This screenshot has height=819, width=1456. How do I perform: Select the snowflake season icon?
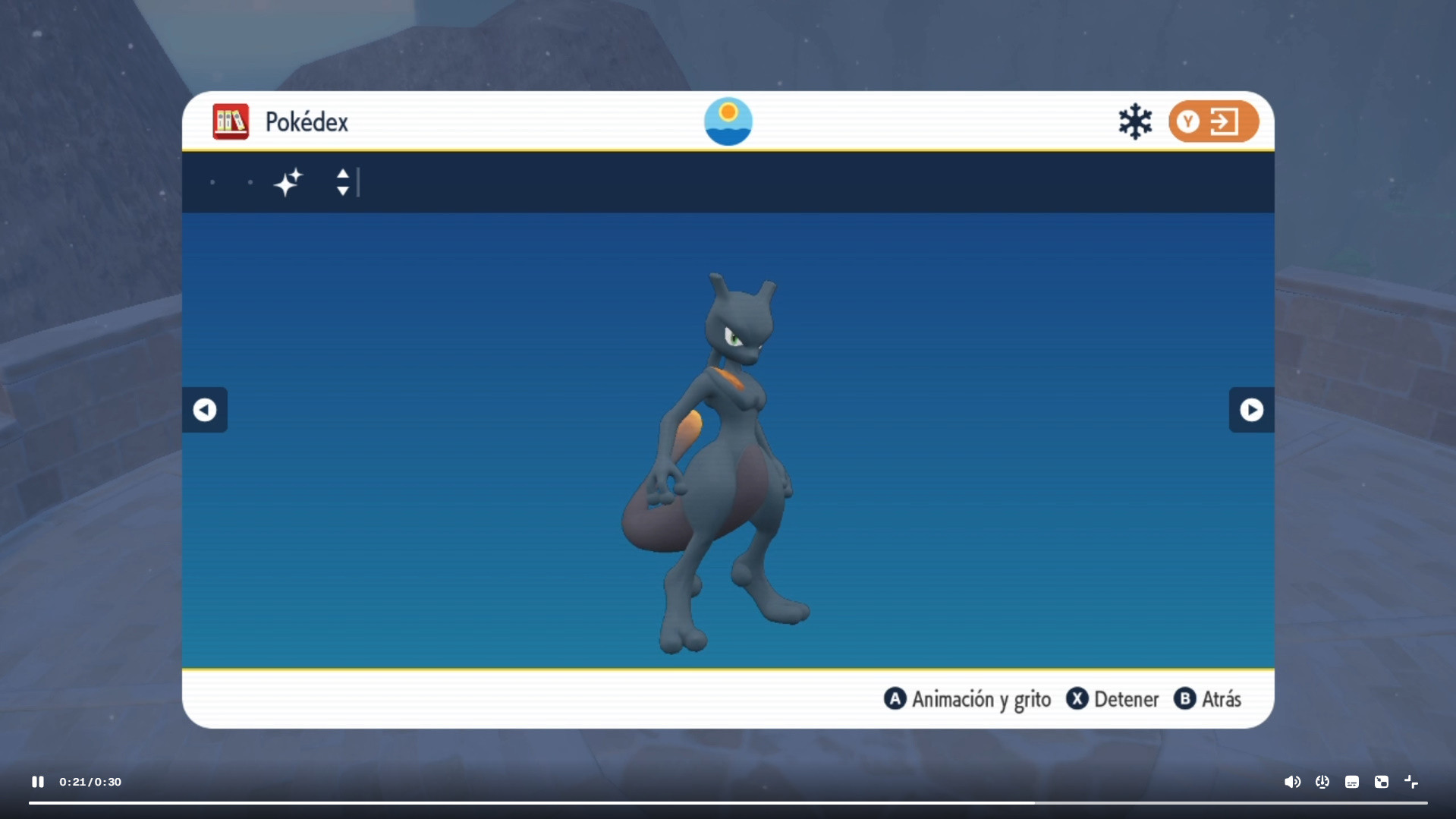coord(1135,121)
